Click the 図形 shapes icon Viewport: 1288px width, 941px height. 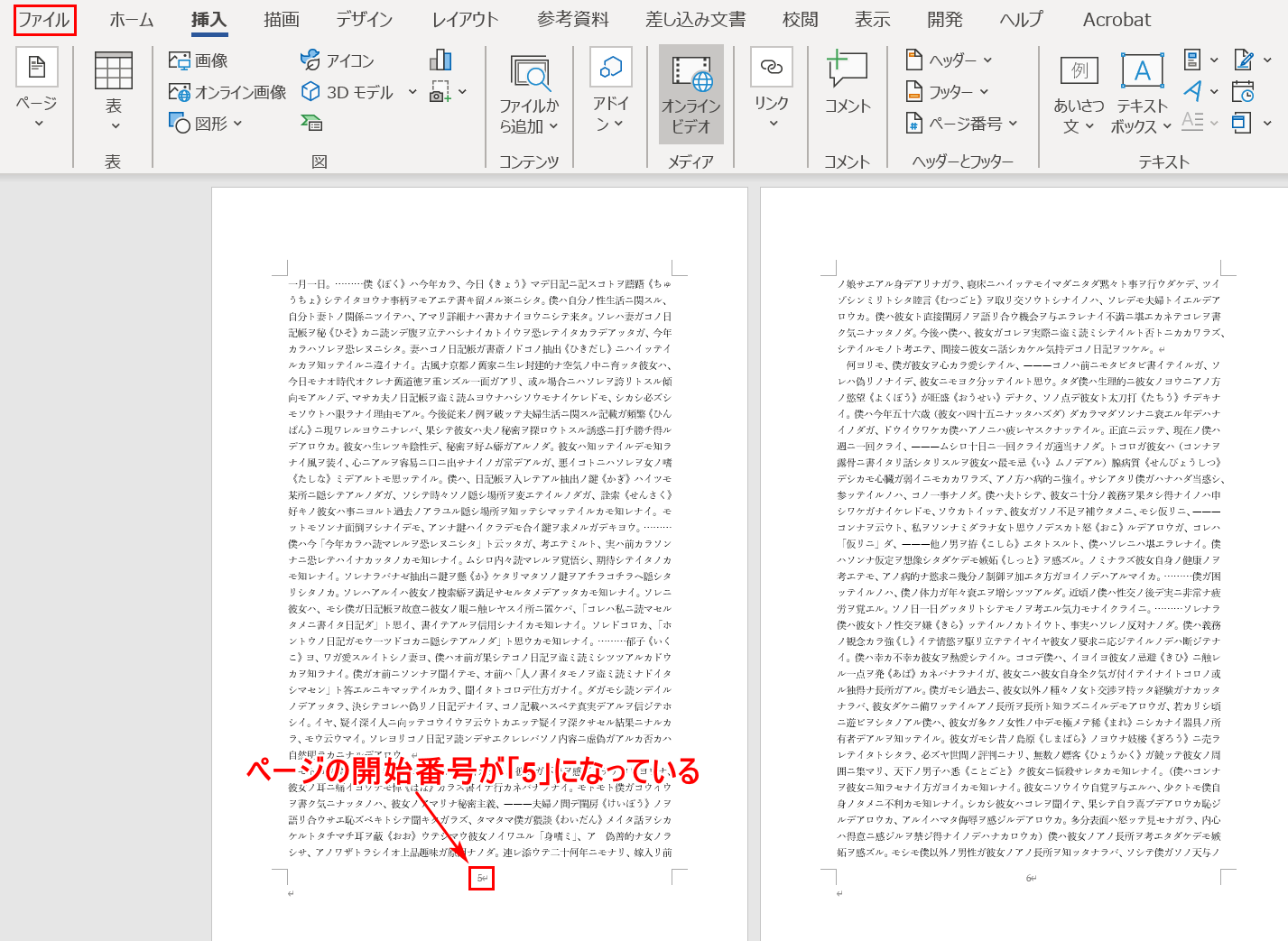[180, 122]
